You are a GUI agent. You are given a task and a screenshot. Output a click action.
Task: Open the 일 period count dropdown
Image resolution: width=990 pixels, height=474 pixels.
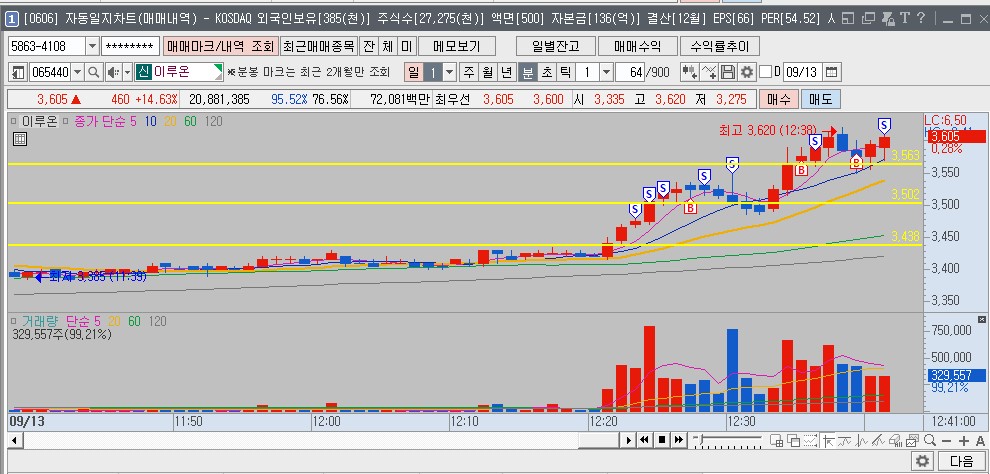click(450, 73)
